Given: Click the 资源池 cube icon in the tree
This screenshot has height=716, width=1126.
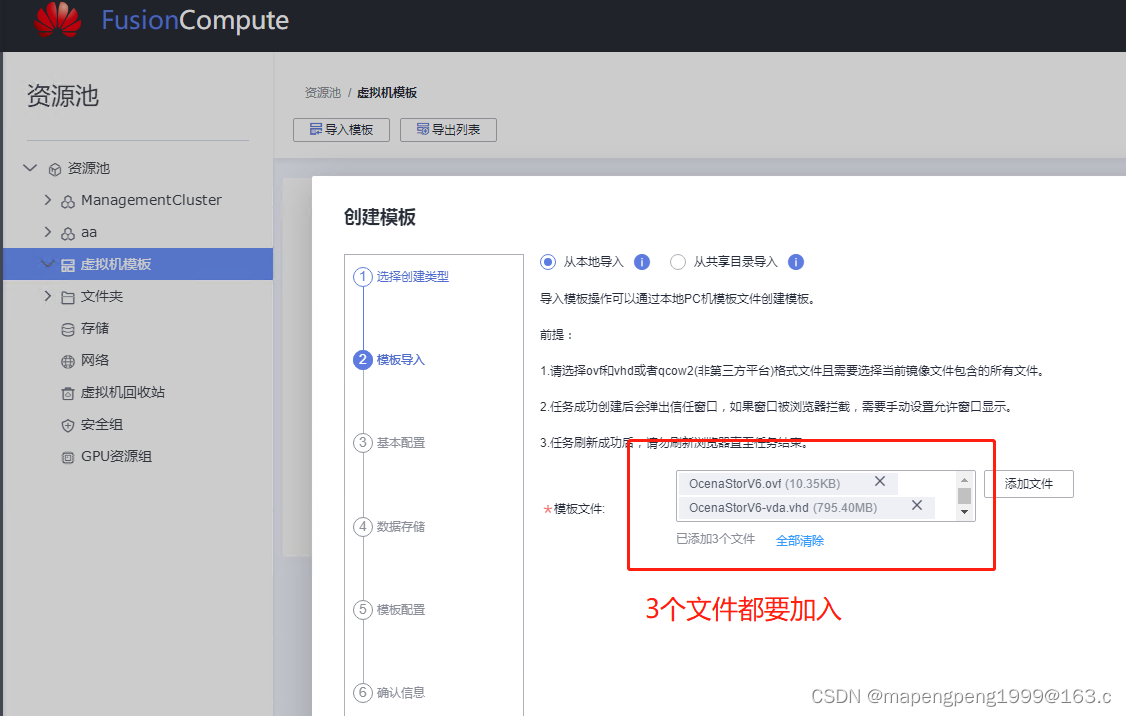Looking at the screenshot, I should pos(55,169).
